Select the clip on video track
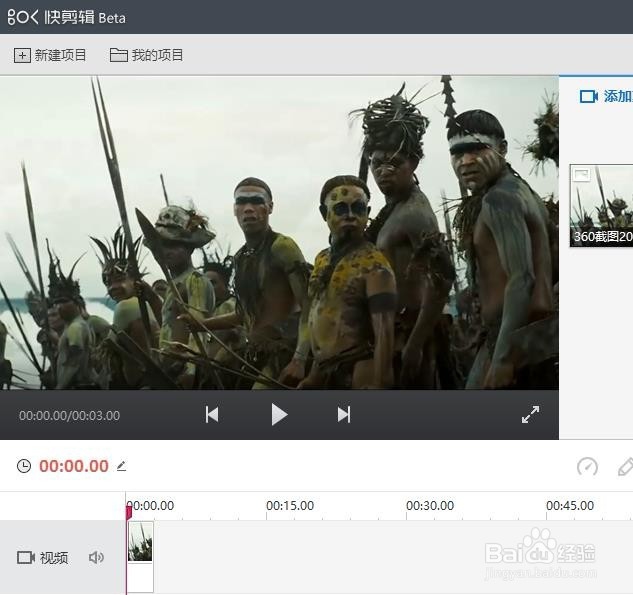 140,557
